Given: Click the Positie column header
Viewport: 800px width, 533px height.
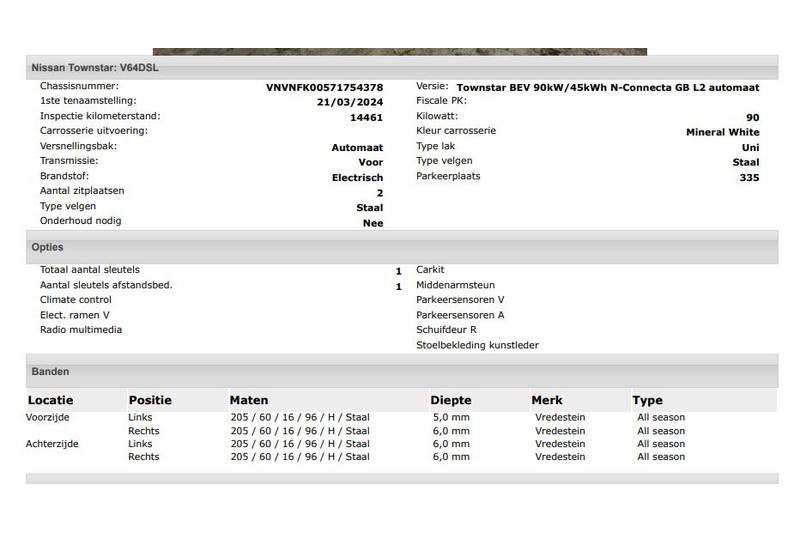Looking at the screenshot, I should (150, 400).
